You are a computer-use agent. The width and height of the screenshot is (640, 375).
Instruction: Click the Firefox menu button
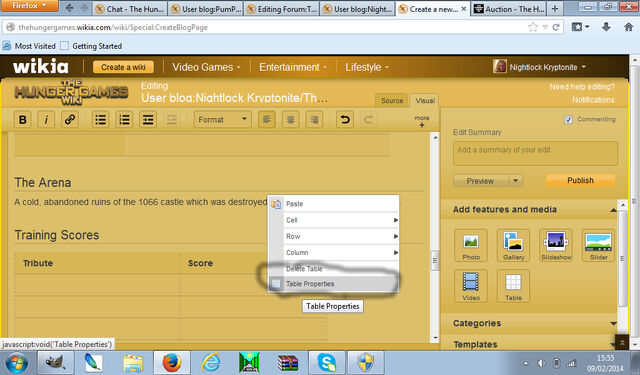29,6
